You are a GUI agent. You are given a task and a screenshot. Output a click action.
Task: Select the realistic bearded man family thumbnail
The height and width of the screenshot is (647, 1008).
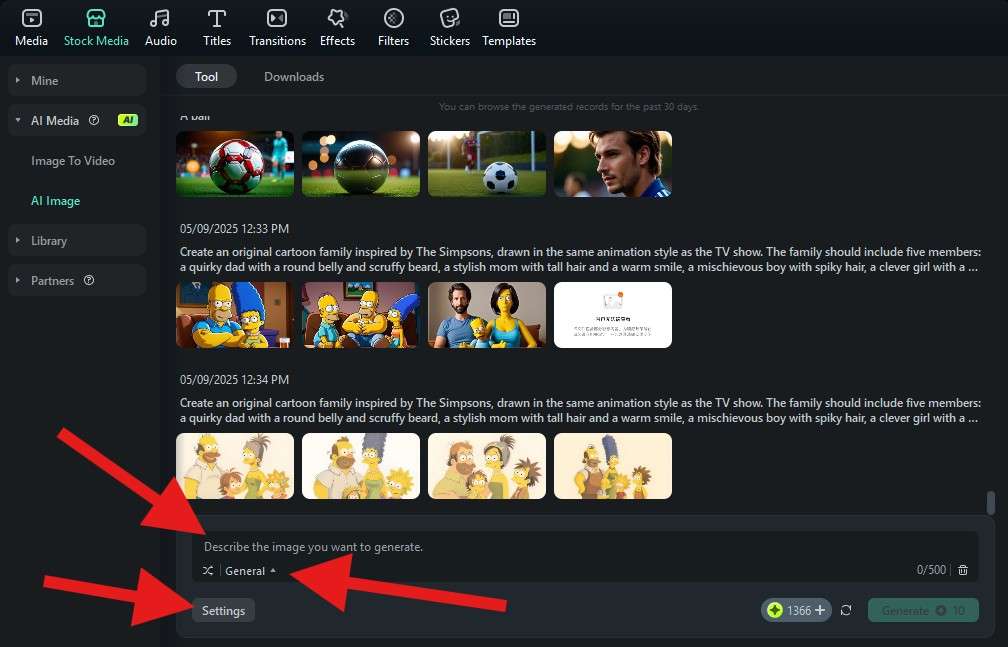click(x=487, y=315)
